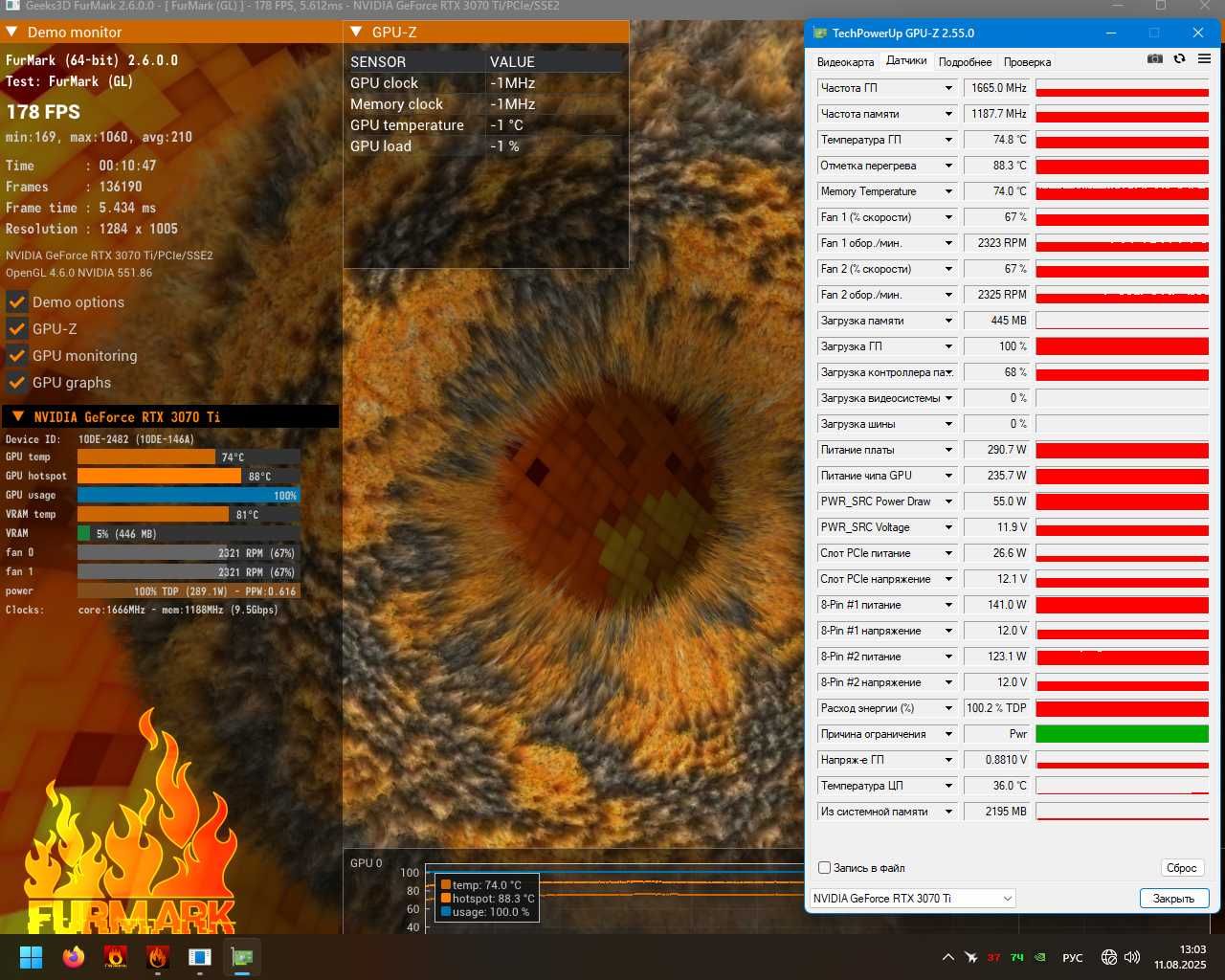The height and width of the screenshot is (980, 1225).
Task: Click the first FurMark taskbar icon
Action: coord(116,957)
